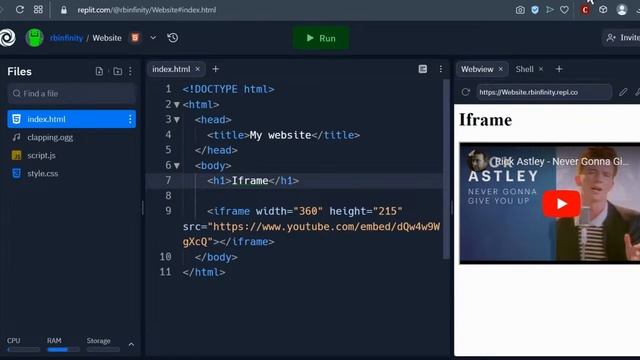Collapse the body tag fold arrow
Viewport: 640px width, 360px height.
pos(177,166)
